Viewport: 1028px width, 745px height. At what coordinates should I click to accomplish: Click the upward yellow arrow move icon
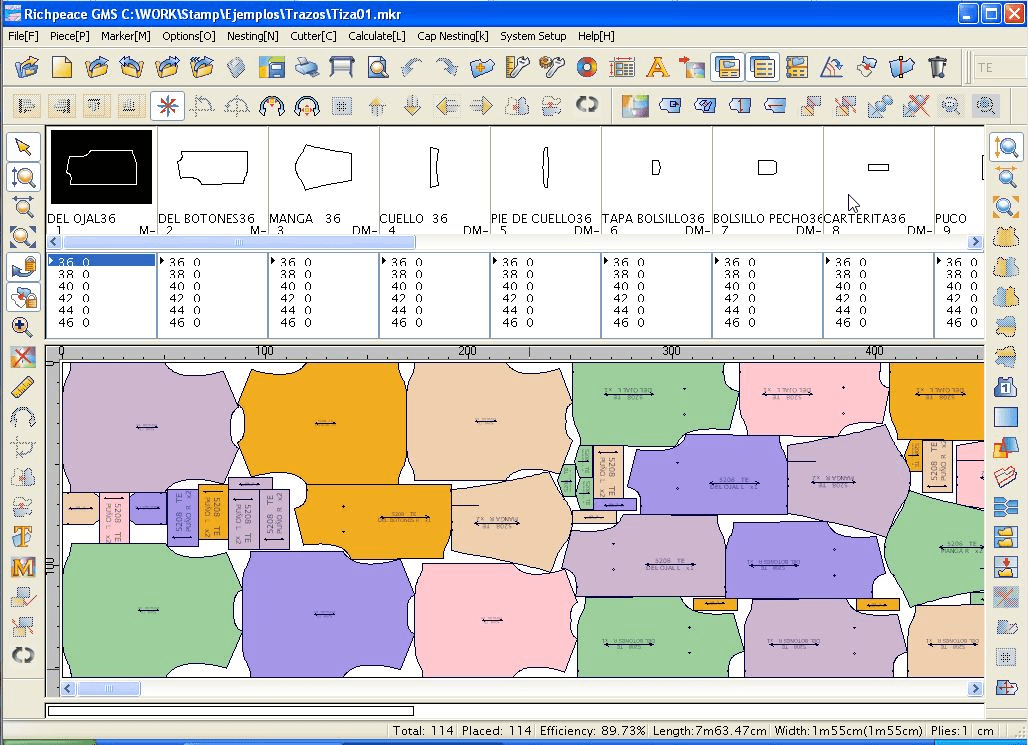pos(377,106)
